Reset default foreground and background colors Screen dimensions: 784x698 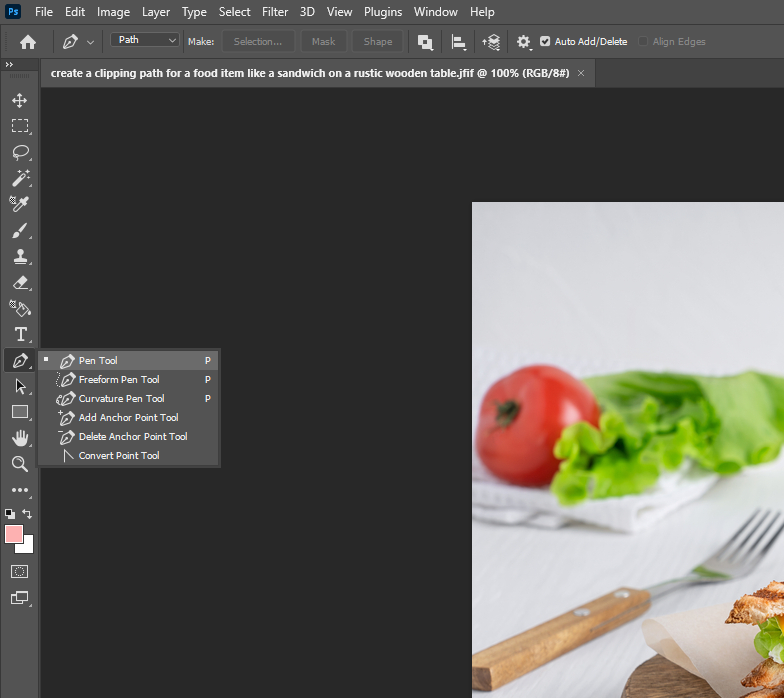[10, 514]
